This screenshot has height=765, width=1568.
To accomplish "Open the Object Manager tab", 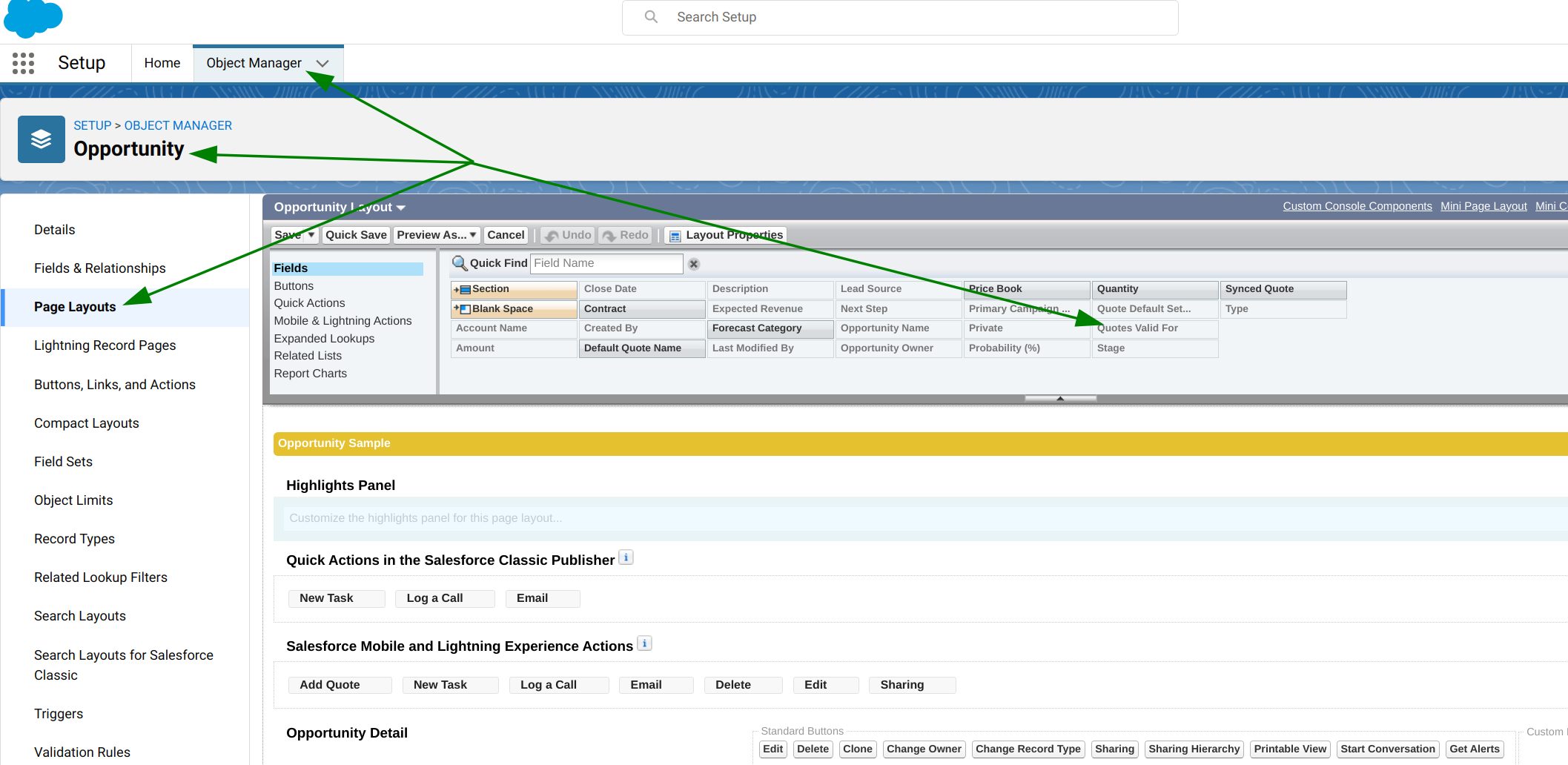I will click(x=254, y=63).
